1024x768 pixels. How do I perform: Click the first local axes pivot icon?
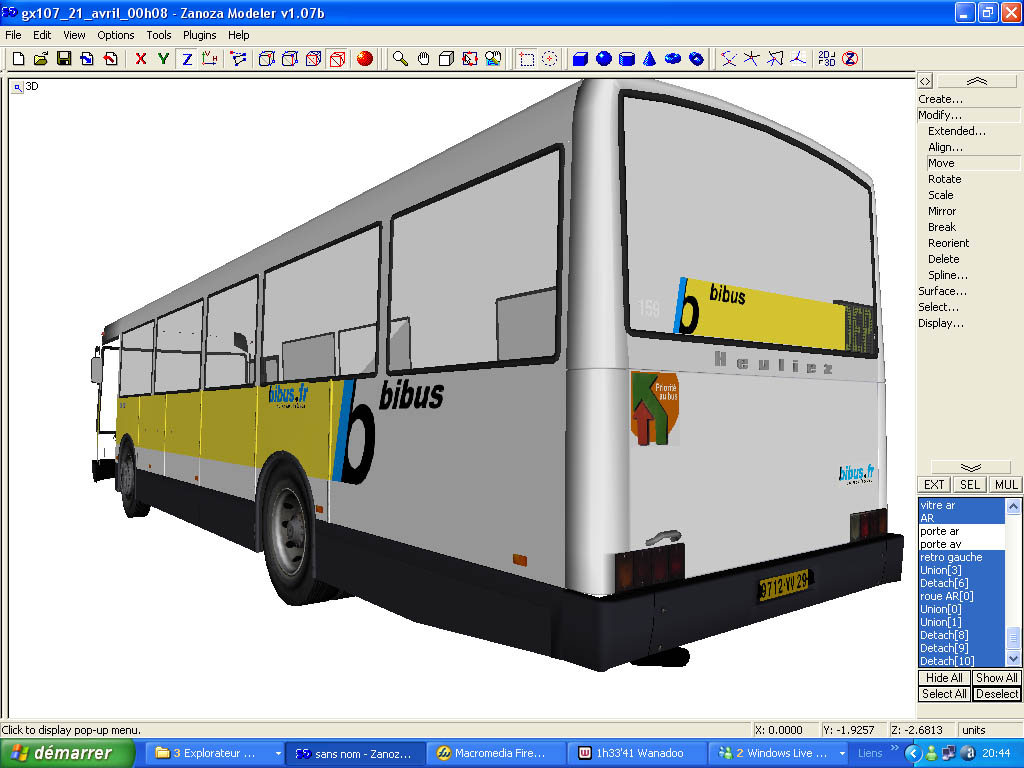pyautogui.click(x=729, y=59)
